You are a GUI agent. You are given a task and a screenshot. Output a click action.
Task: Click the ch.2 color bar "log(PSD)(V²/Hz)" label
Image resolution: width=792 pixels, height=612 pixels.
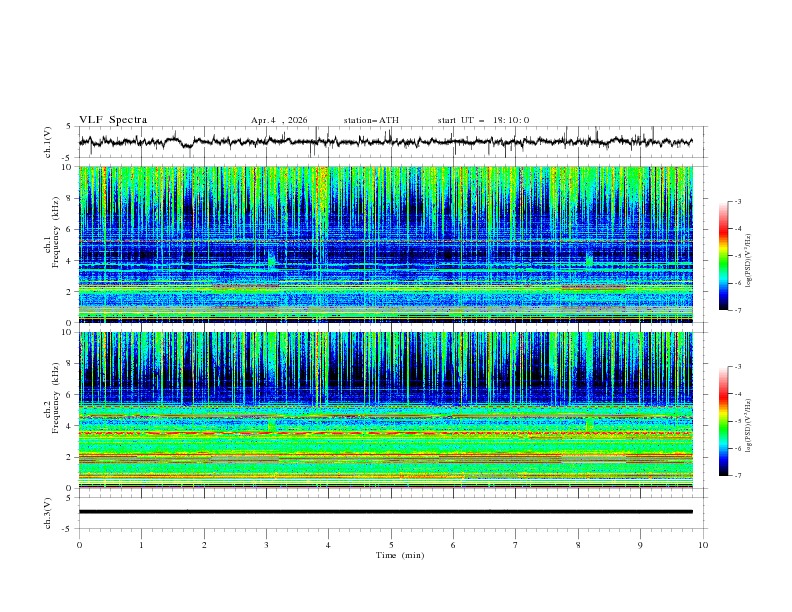click(748, 426)
